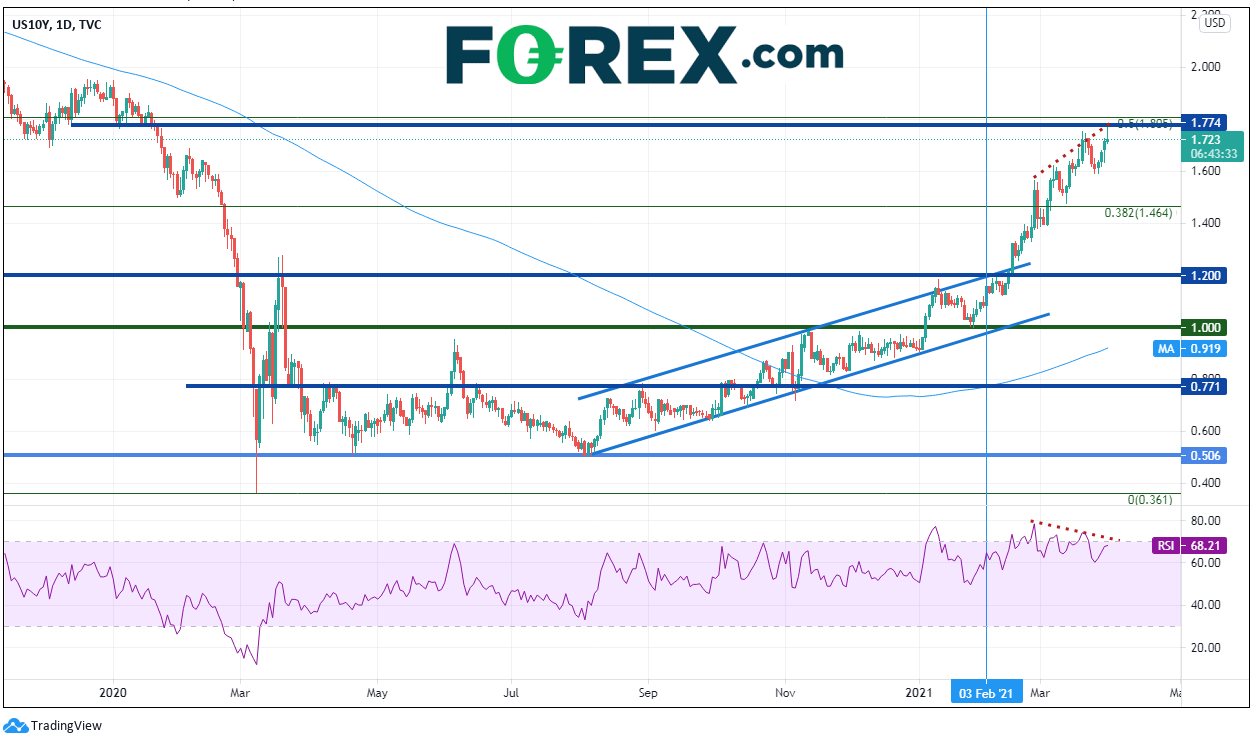This screenshot has height=744, width=1256.
Task: Open the USD currency selector
Action: (x=1214, y=23)
